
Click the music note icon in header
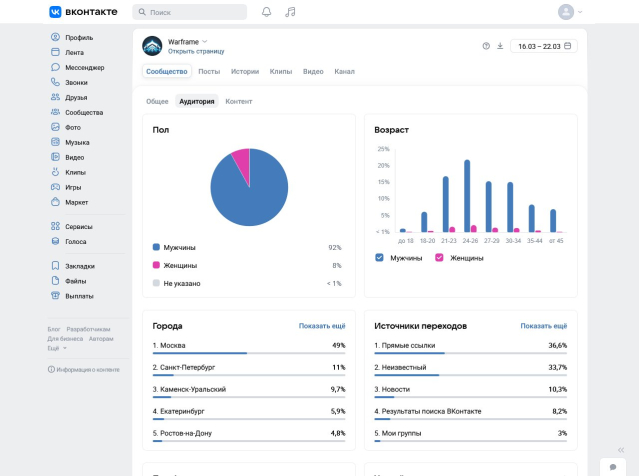[290, 12]
